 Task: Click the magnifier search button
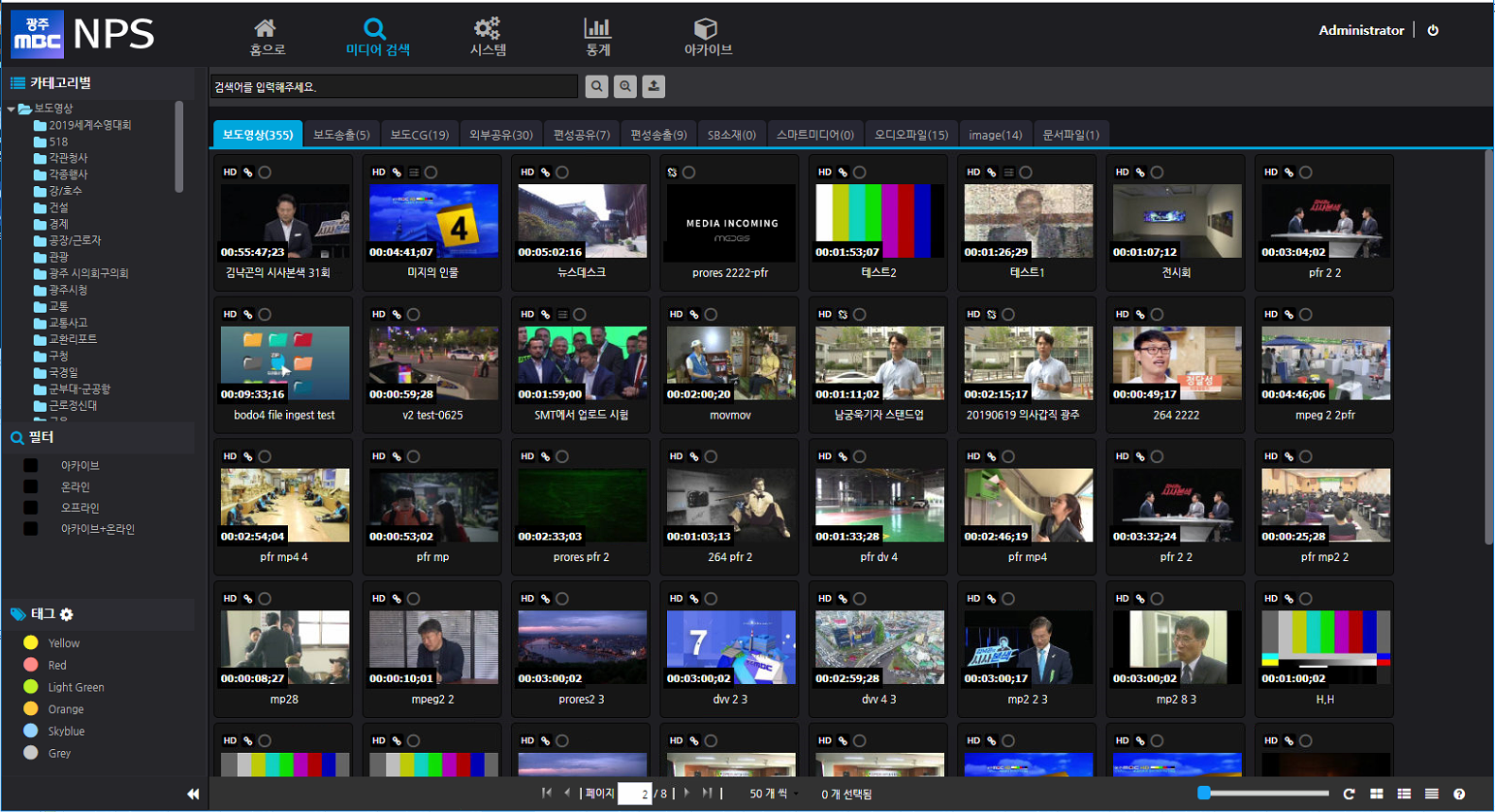(x=597, y=86)
